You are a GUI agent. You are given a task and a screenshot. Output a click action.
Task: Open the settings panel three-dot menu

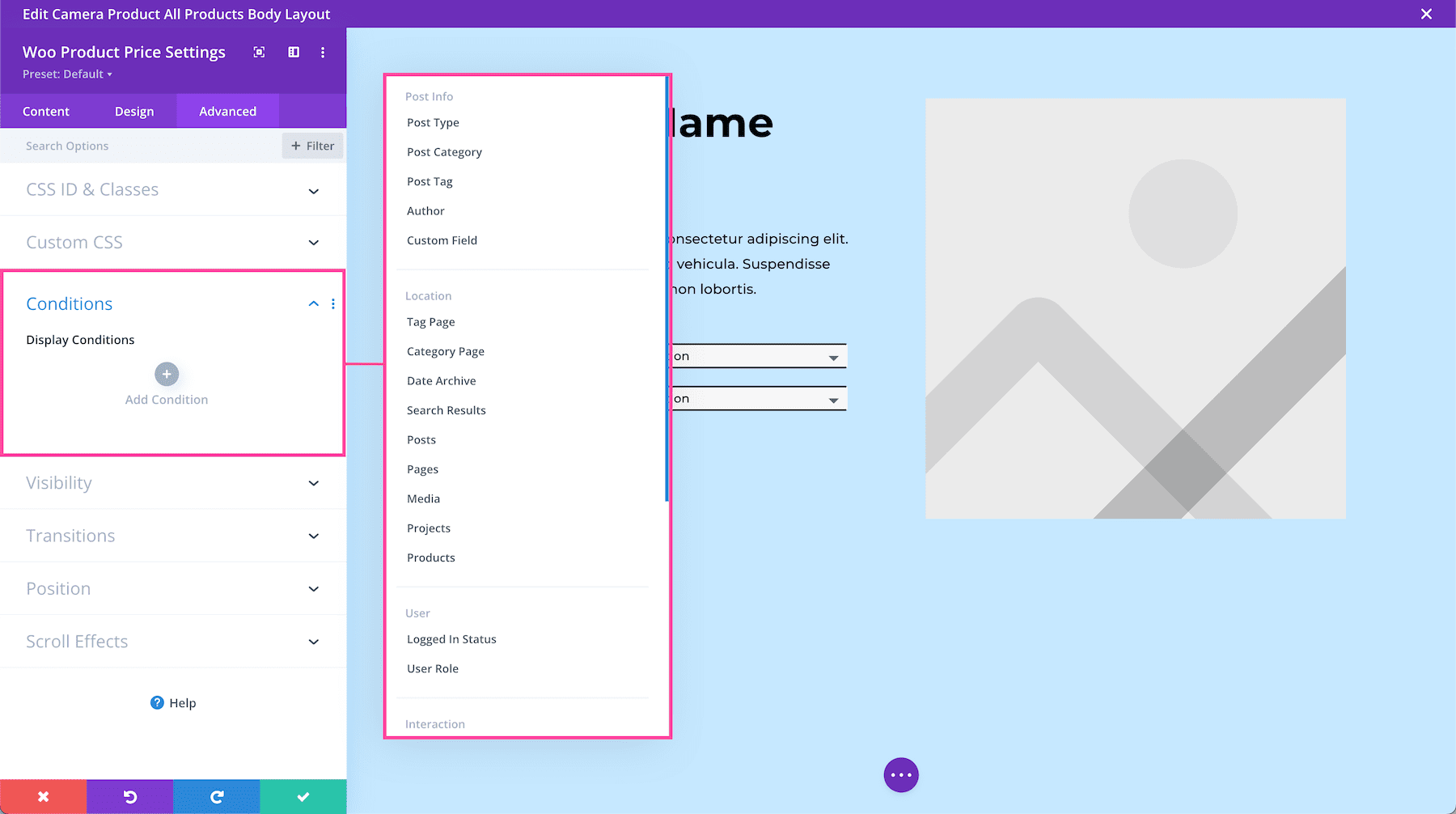coord(323,53)
